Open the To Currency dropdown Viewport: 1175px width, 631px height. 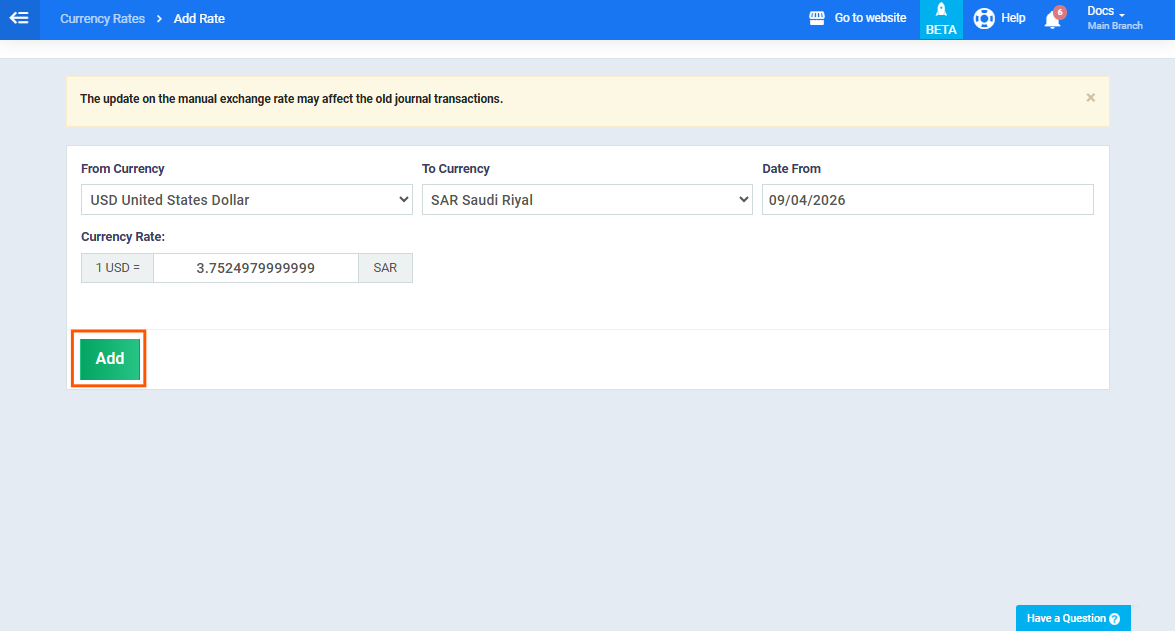point(587,200)
